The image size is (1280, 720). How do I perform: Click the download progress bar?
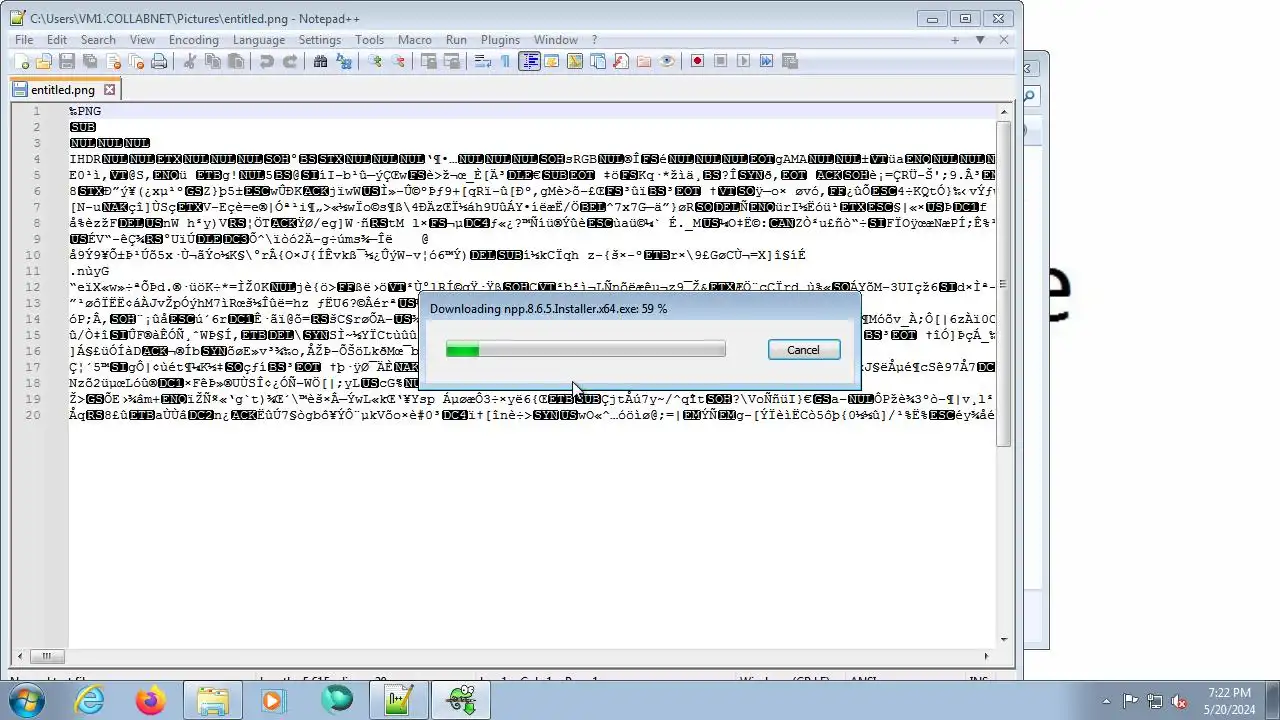point(586,349)
